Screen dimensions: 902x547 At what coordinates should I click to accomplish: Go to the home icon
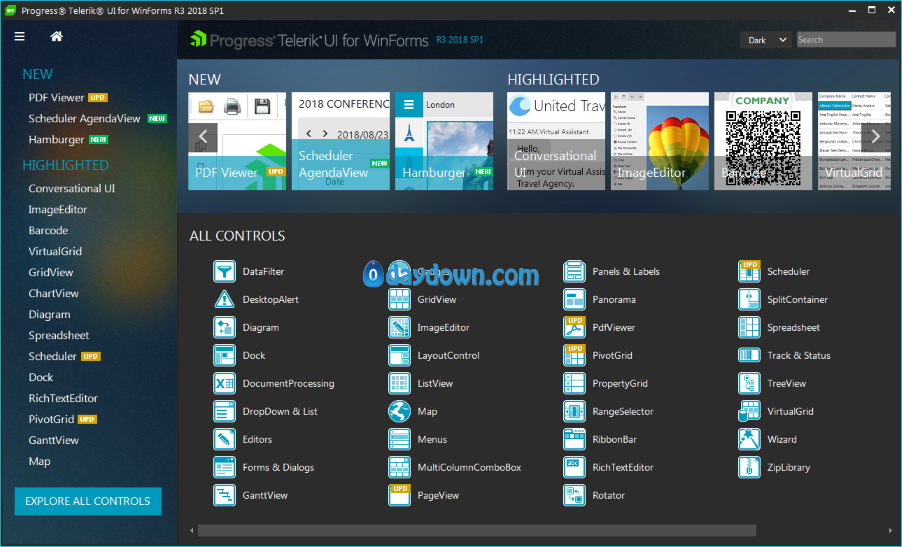56,36
